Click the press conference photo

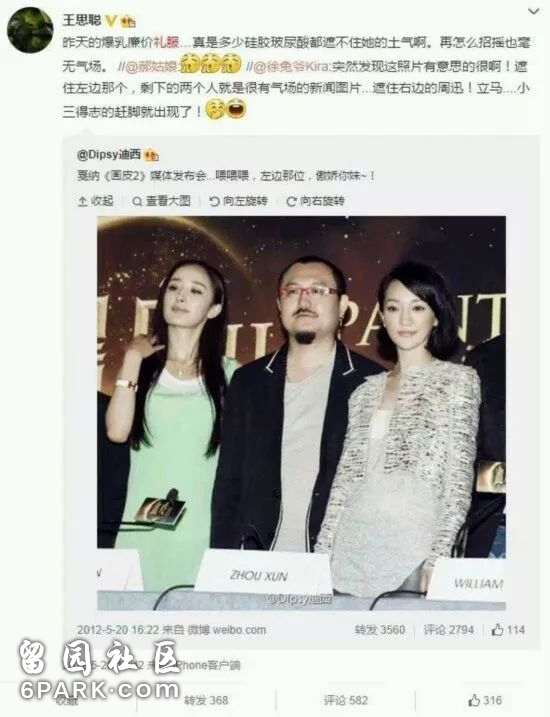click(x=301, y=413)
